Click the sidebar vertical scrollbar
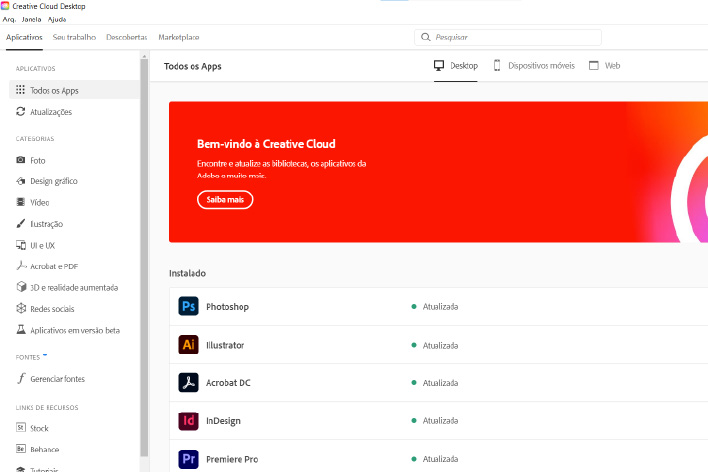The height and width of the screenshot is (472, 708). coord(144,257)
